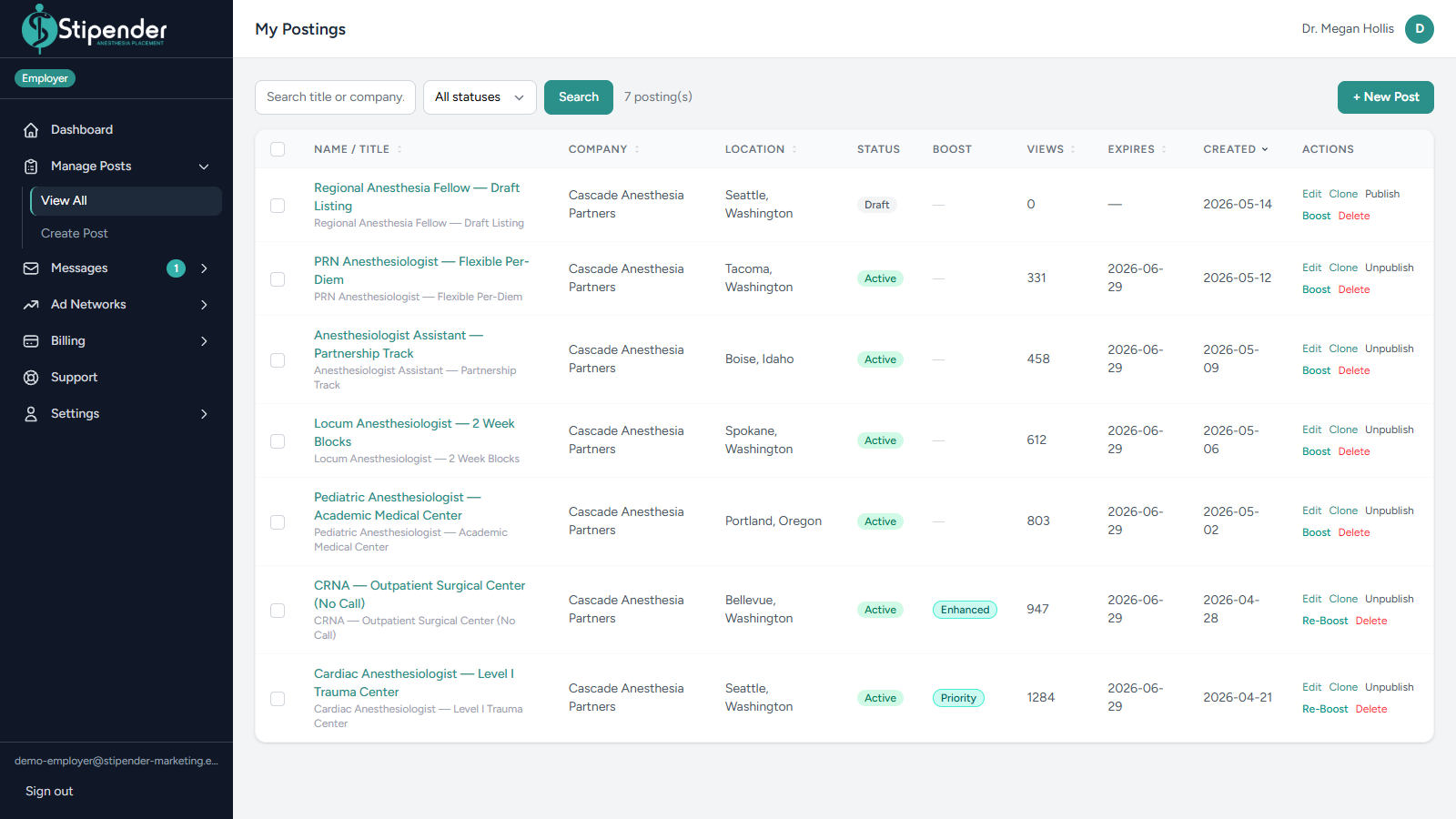Expand the Ad Networks chevron
This screenshot has height=819, width=1456.
[x=204, y=305]
